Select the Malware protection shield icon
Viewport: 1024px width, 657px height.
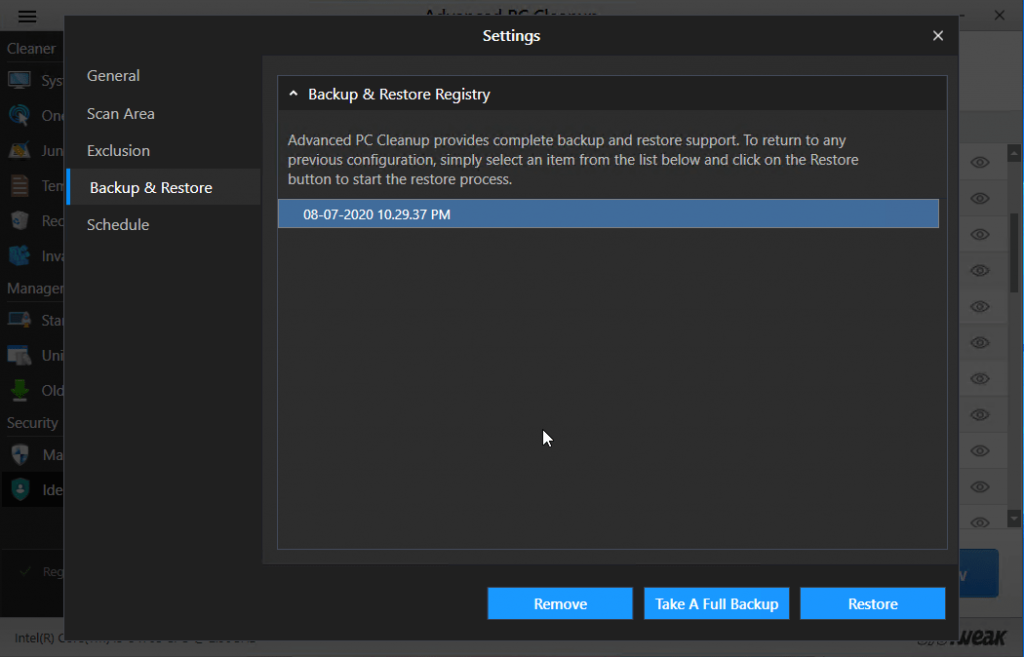20,455
